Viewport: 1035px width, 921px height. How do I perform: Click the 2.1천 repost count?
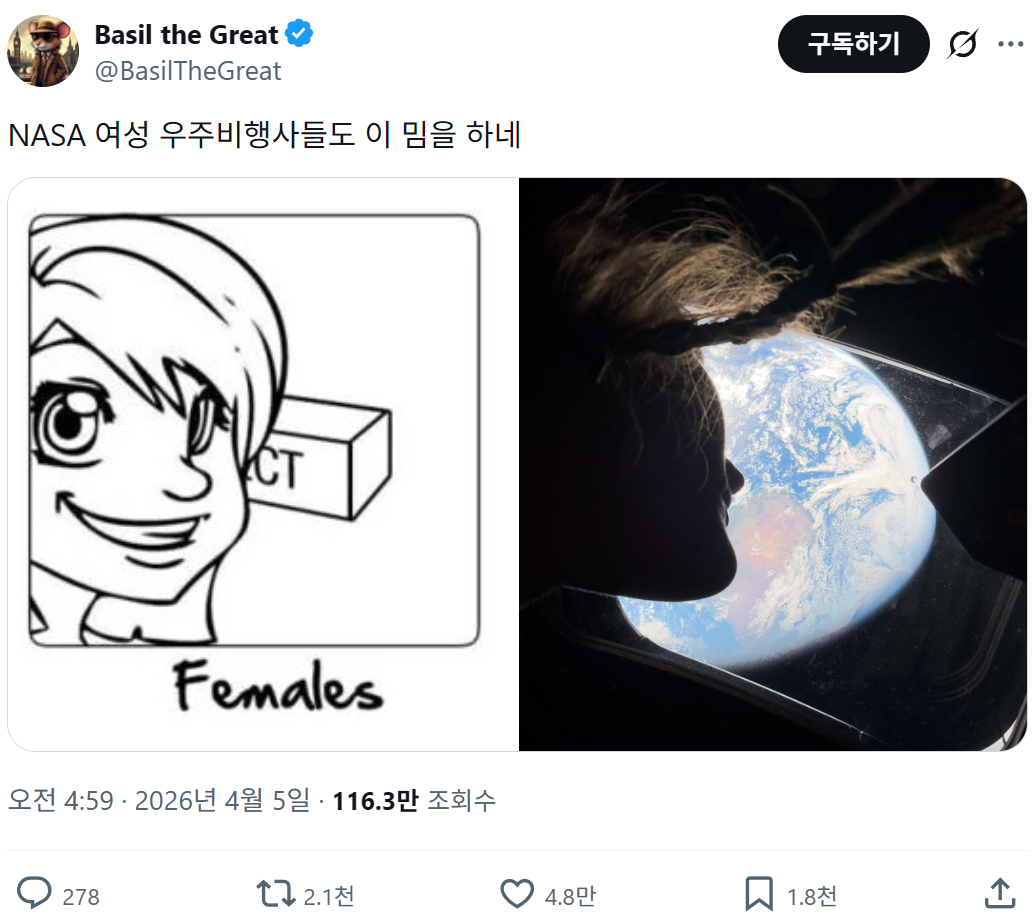pyautogui.click(x=329, y=896)
